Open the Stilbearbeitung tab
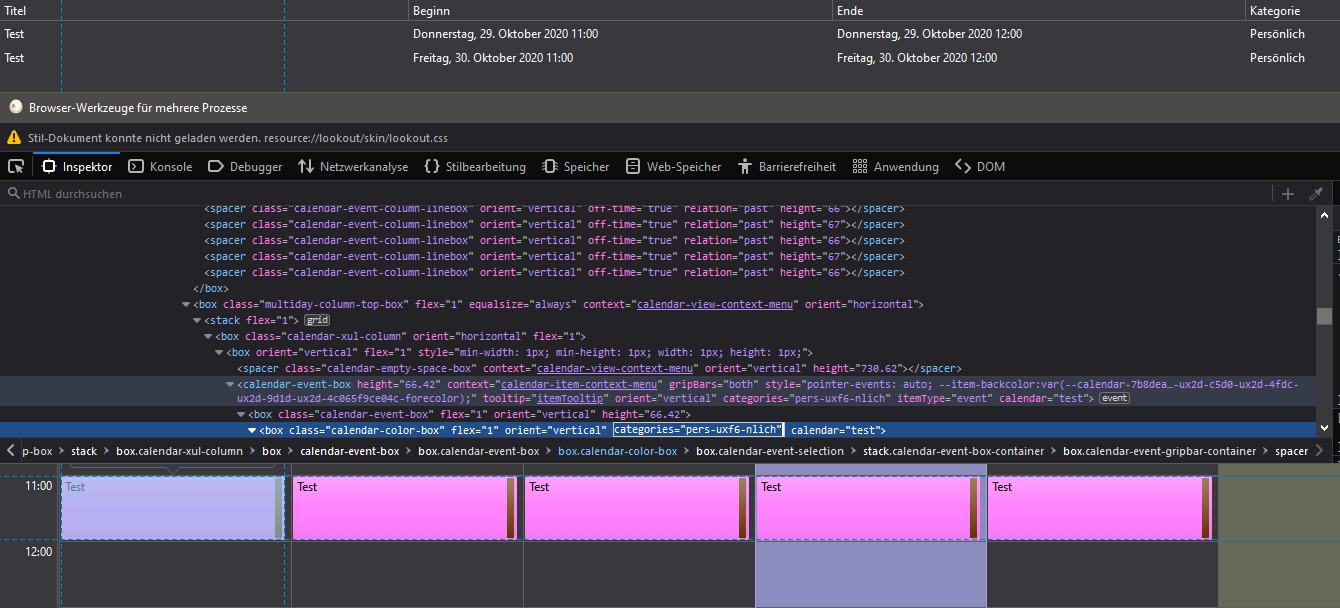This screenshot has width=1340, height=608. [x=485, y=167]
